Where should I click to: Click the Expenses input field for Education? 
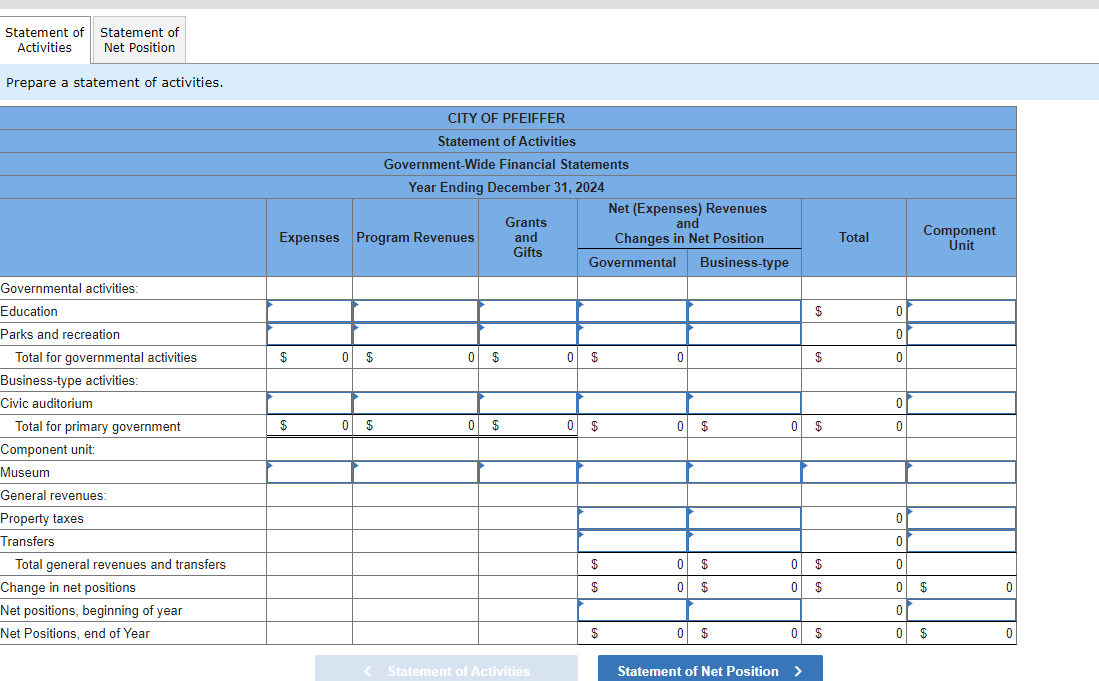(309, 310)
